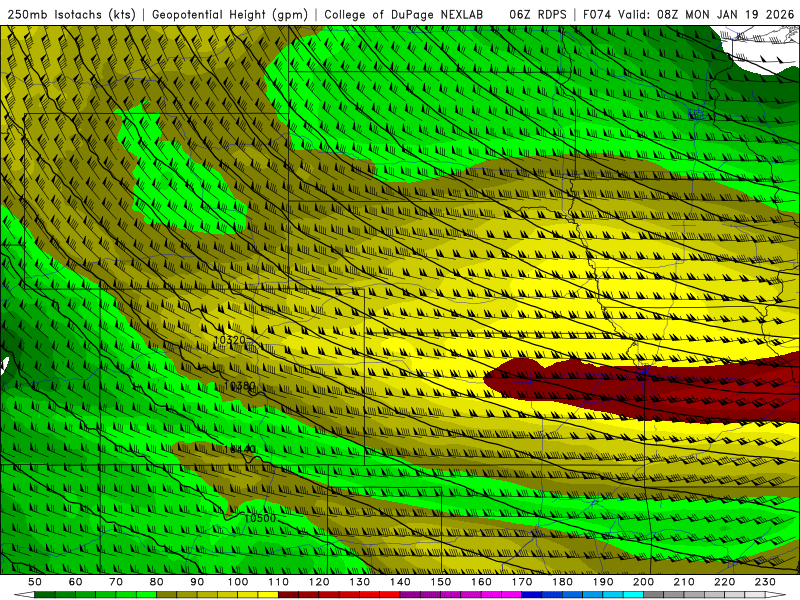Click the 230 value on the color scale

[x=765, y=582]
